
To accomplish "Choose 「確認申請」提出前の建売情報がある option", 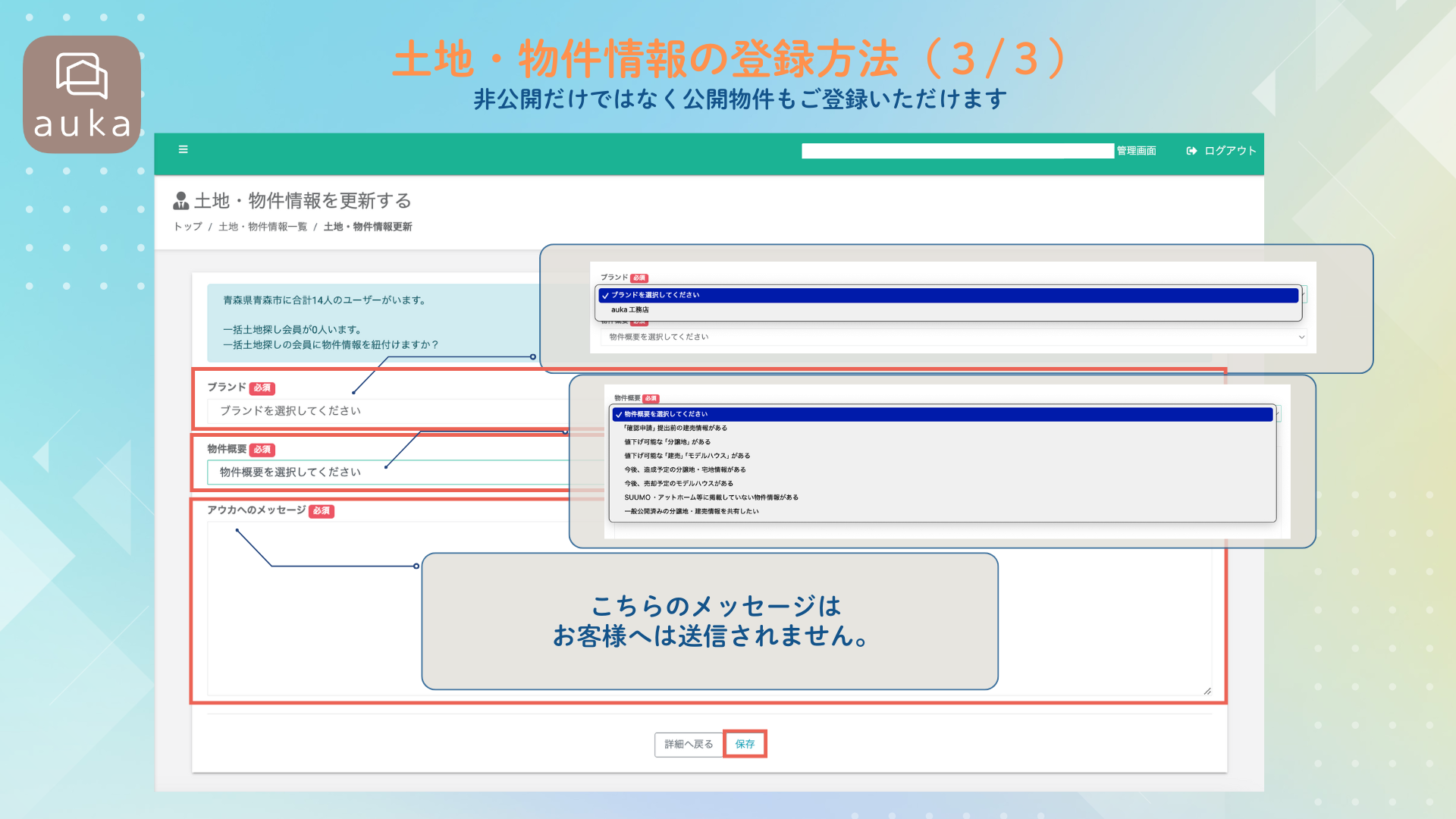I will [943, 428].
